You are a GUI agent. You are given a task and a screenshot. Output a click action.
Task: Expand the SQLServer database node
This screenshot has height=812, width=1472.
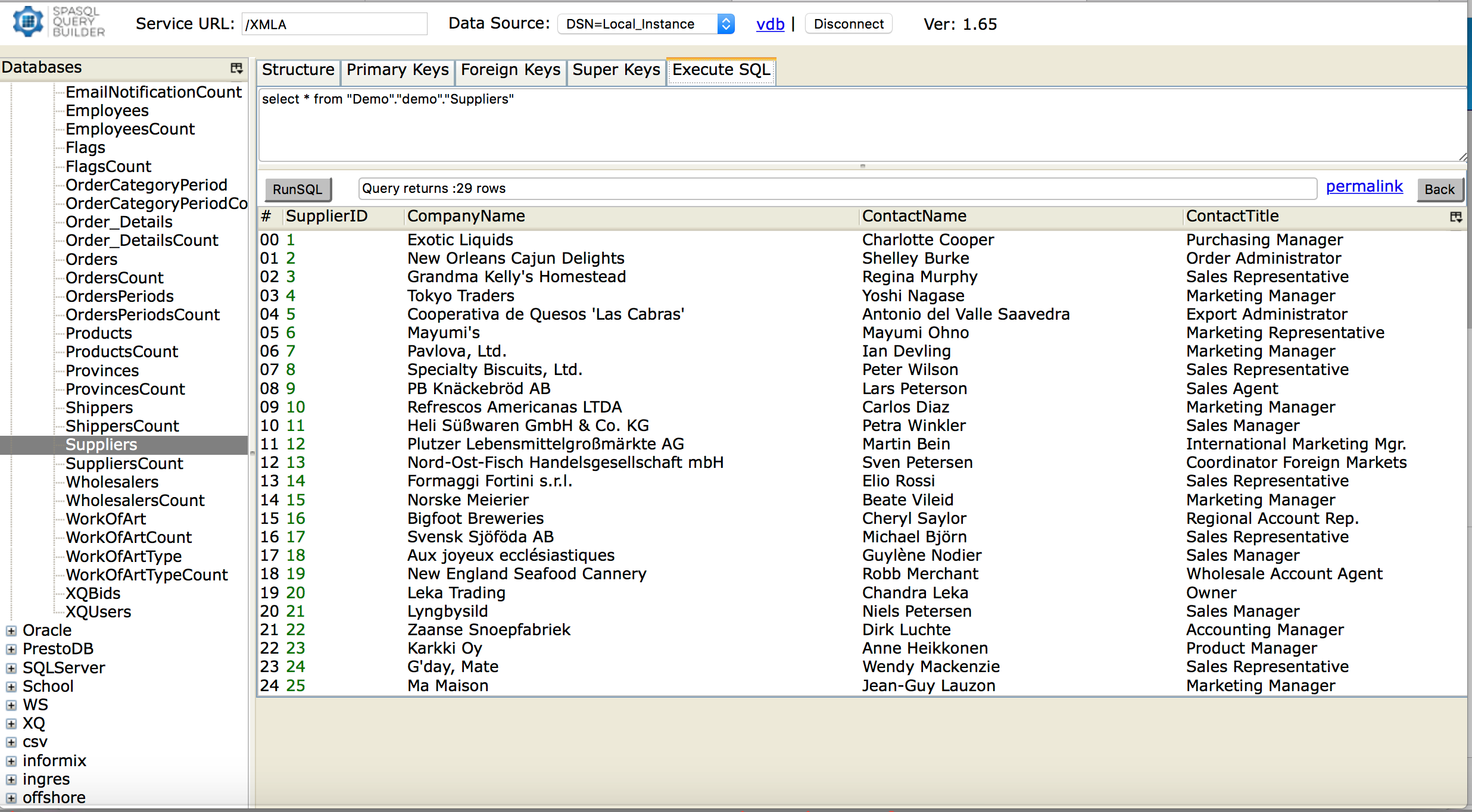point(10,667)
